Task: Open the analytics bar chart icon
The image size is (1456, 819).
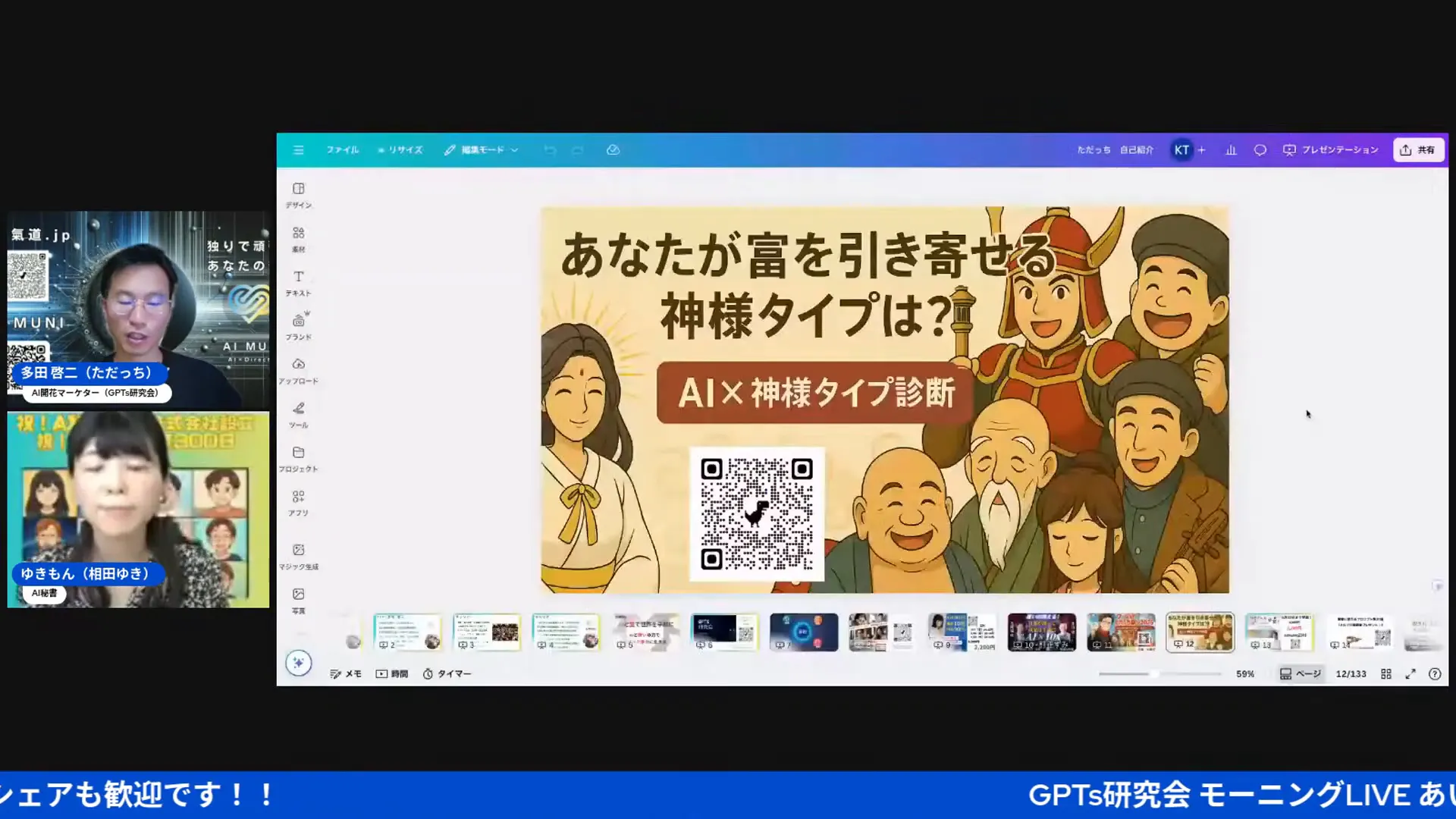Action: pos(1231,150)
